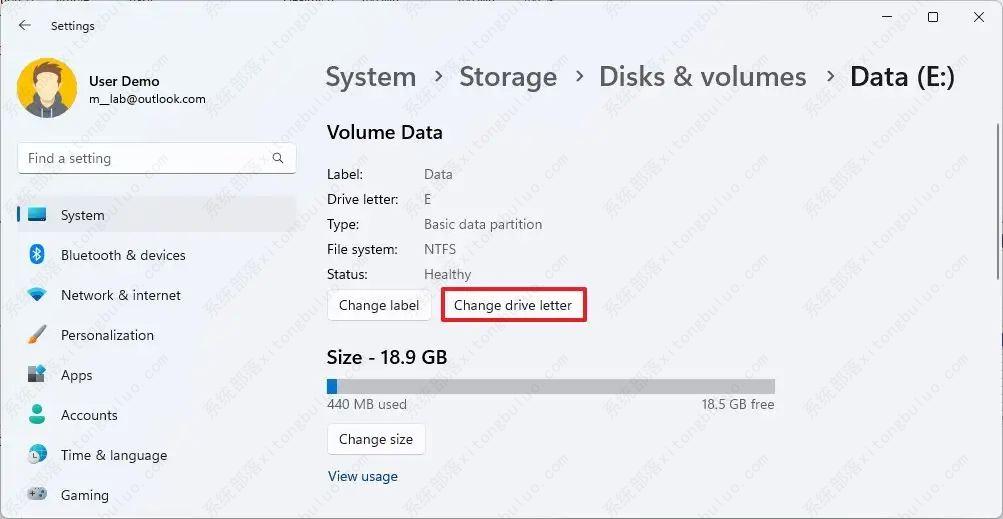Open the View usage link

[x=363, y=476]
